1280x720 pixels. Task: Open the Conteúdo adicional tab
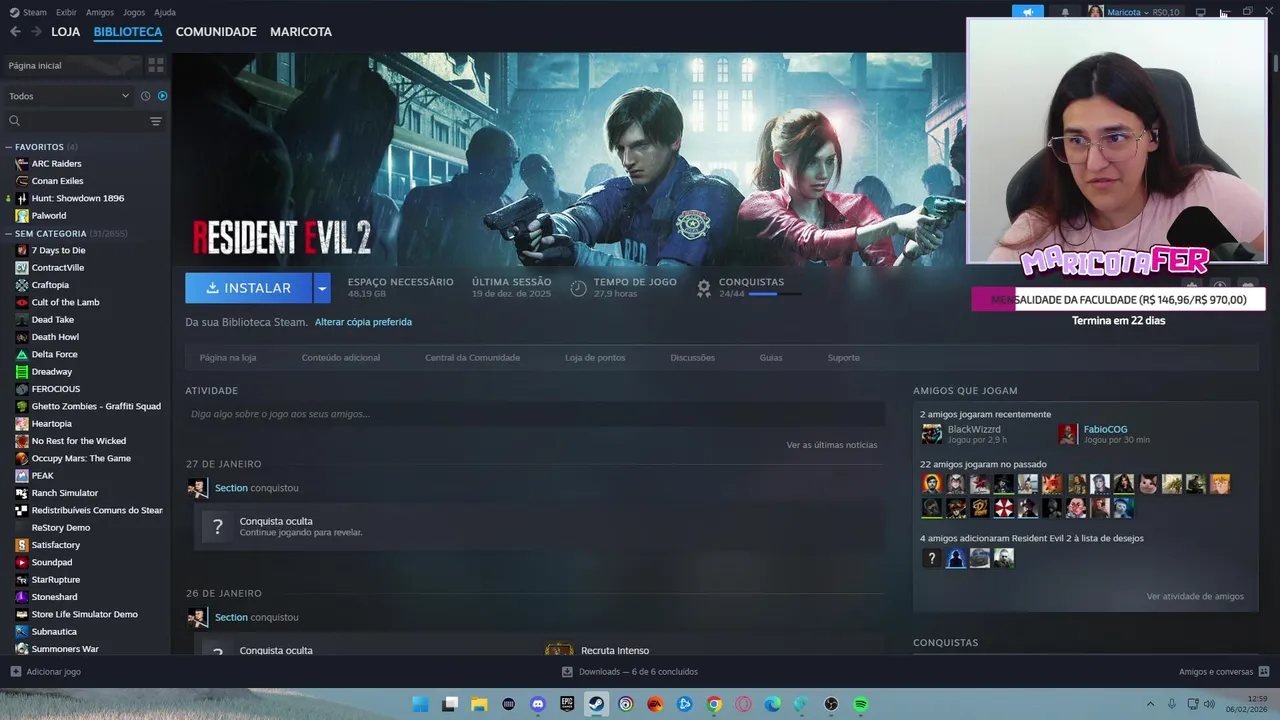pyautogui.click(x=341, y=357)
